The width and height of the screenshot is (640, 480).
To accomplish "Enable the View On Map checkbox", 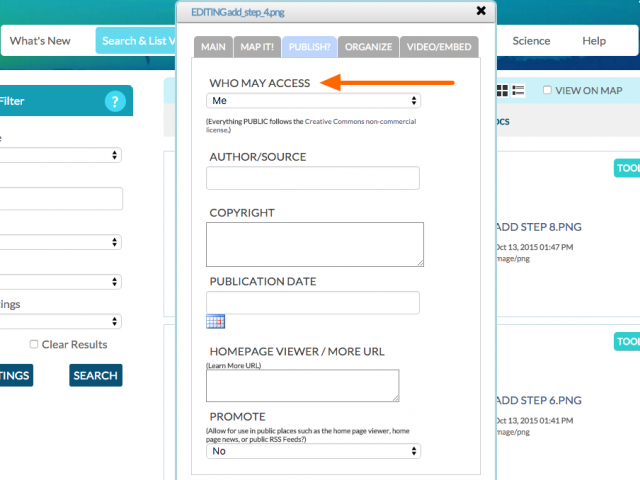I will [x=546, y=91].
